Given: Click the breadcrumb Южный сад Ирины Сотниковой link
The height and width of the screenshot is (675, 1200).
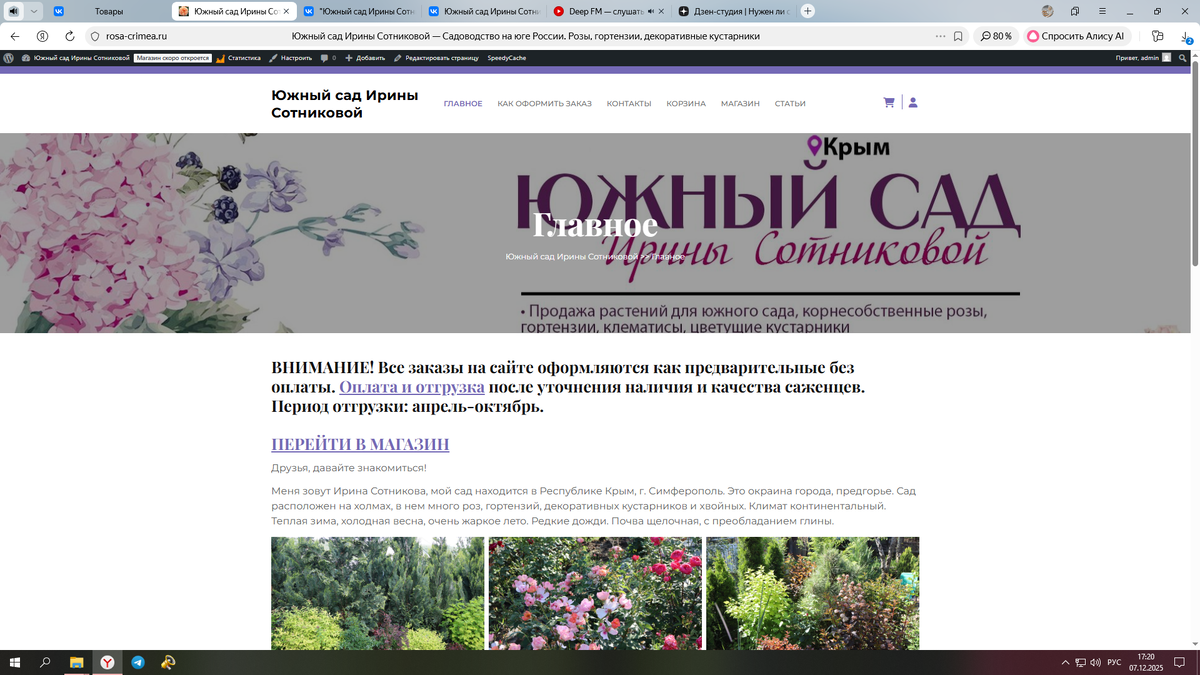Looking at the screenshot, I should (x=571, y=257).
